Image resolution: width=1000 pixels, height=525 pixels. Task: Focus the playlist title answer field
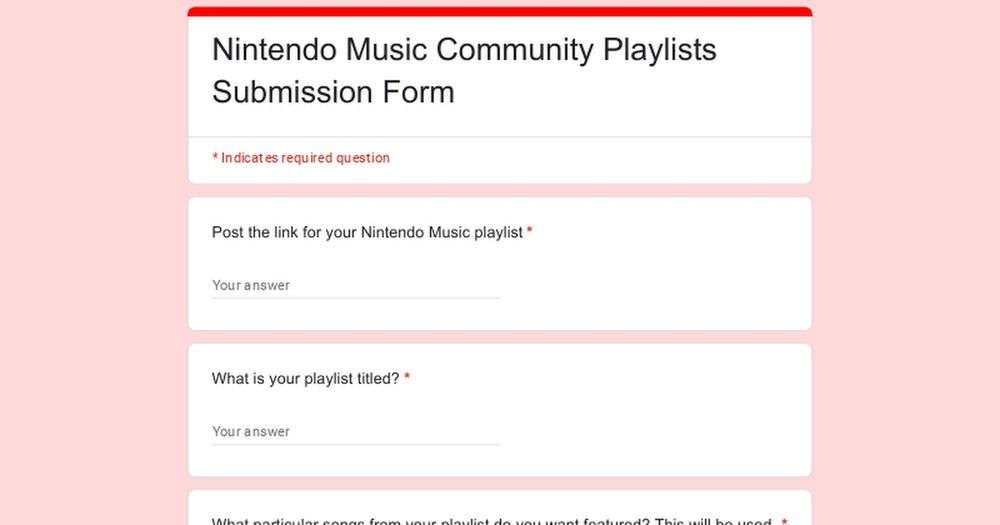pyautogui.click(x=355, y=432)
